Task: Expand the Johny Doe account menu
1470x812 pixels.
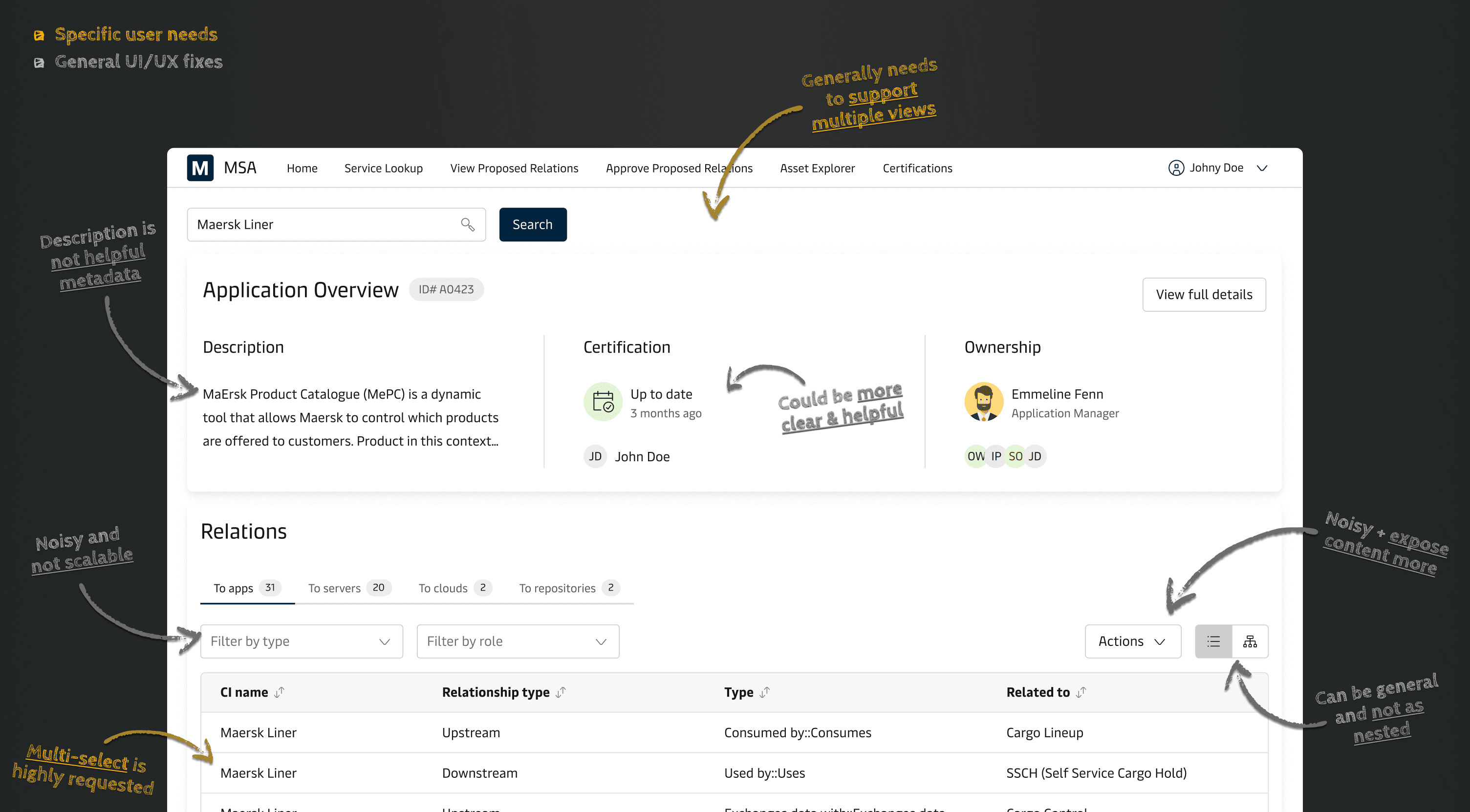Action: 1262,168
